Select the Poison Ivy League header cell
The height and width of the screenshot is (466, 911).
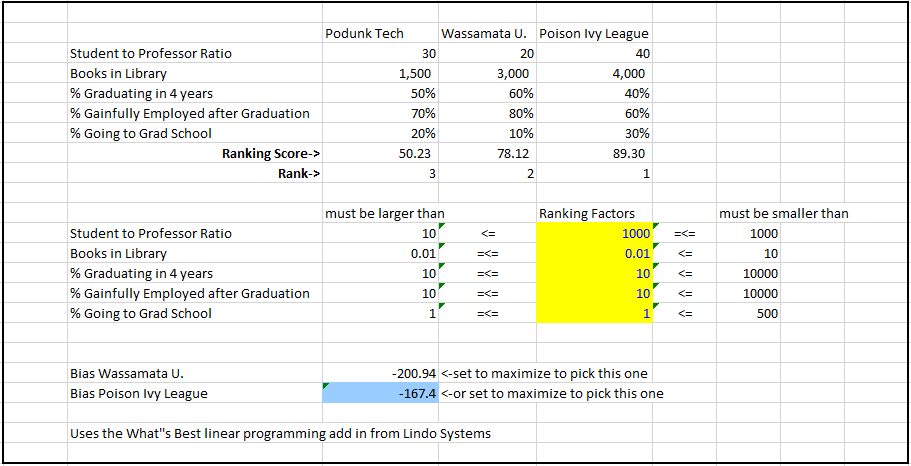click(594, 34)
